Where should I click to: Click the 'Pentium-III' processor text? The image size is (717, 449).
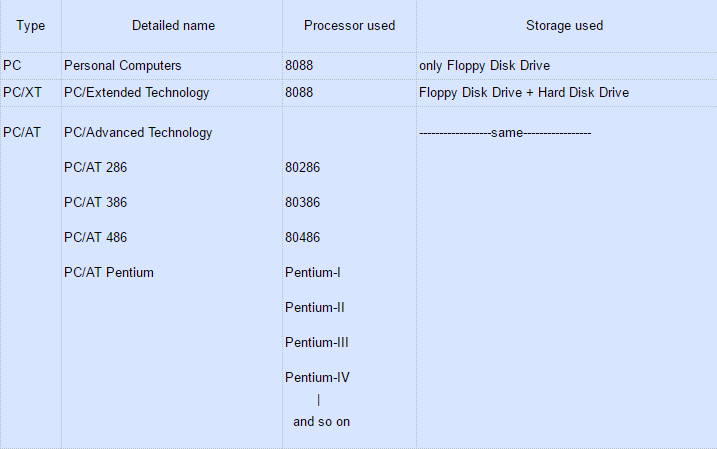(317, 343)
